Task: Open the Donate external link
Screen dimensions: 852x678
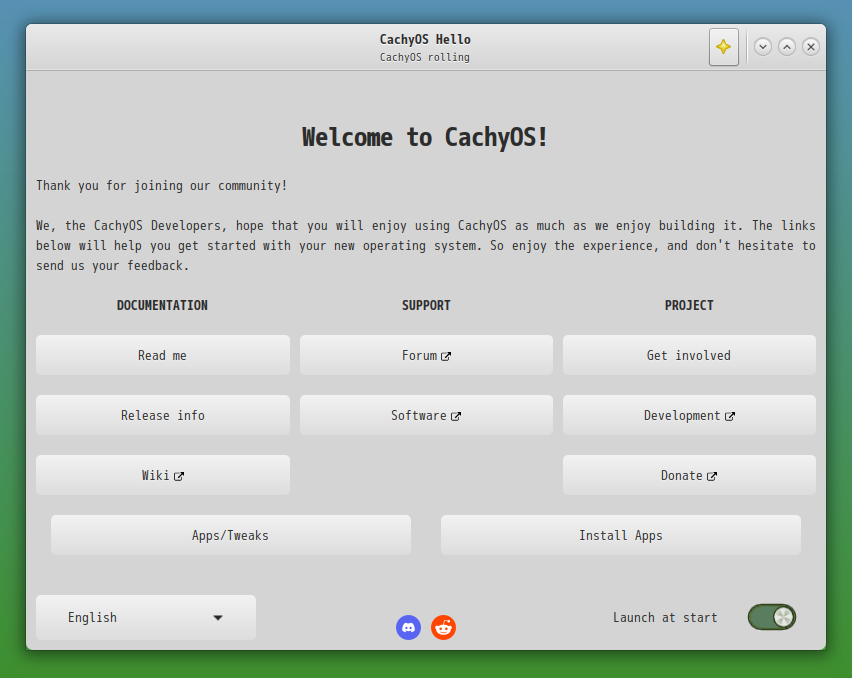Action: pyautogui.click(x=689, y=475)
